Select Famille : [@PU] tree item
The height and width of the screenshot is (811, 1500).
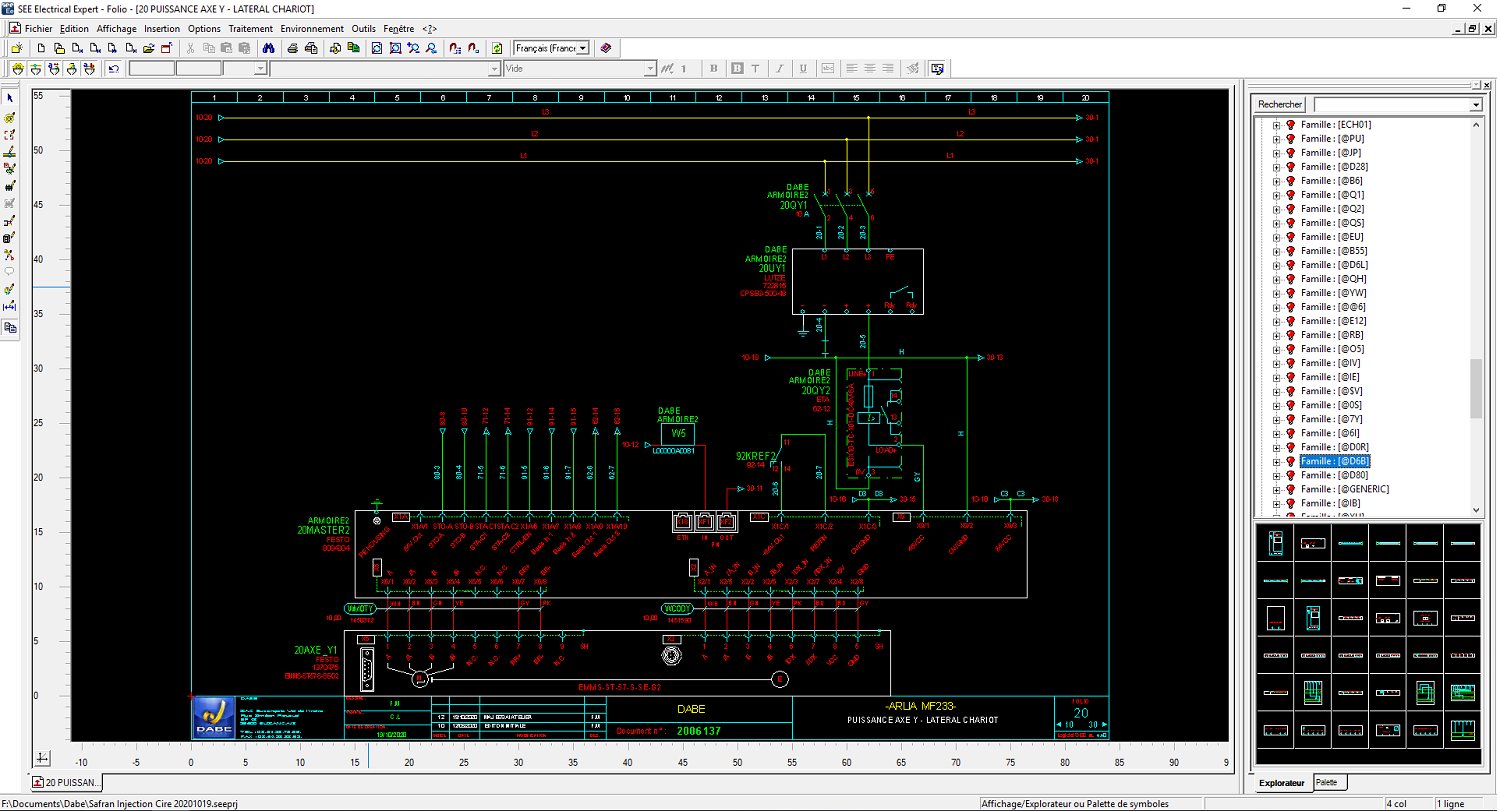coord(1332,139)
